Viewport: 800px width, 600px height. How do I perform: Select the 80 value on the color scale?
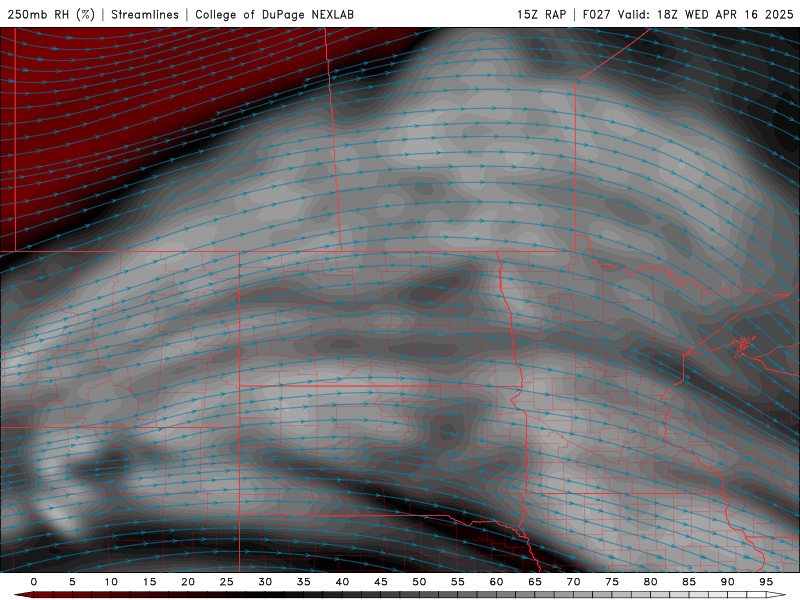coord(650,582)
